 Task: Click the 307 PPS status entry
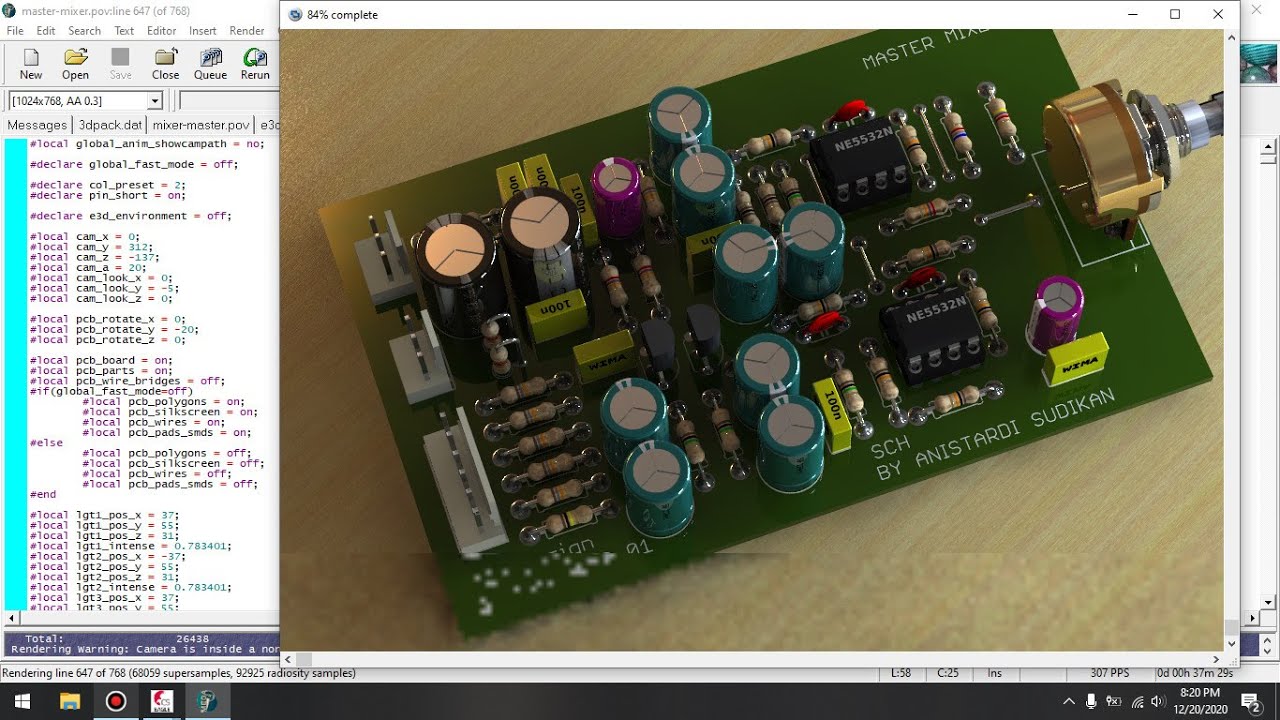tap(1109, 673)
